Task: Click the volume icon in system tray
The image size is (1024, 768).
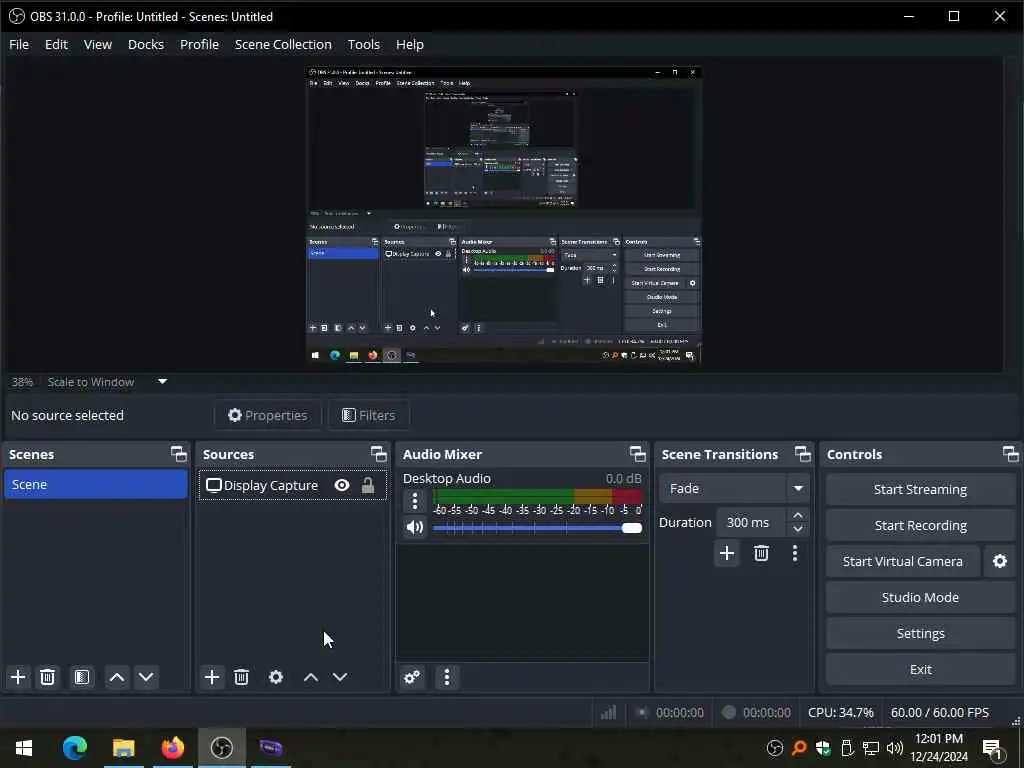Action: (895, 748)
